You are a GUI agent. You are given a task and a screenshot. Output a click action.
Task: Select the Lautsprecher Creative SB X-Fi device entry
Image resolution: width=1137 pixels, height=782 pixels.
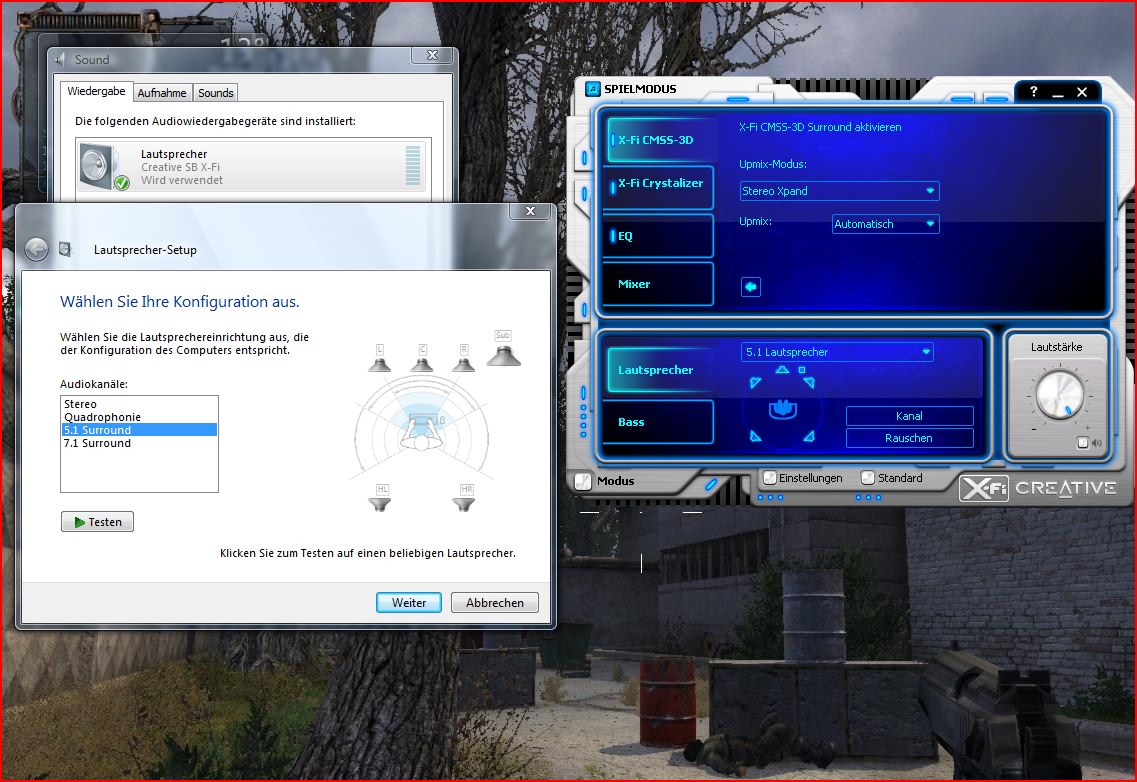(253, 167)
